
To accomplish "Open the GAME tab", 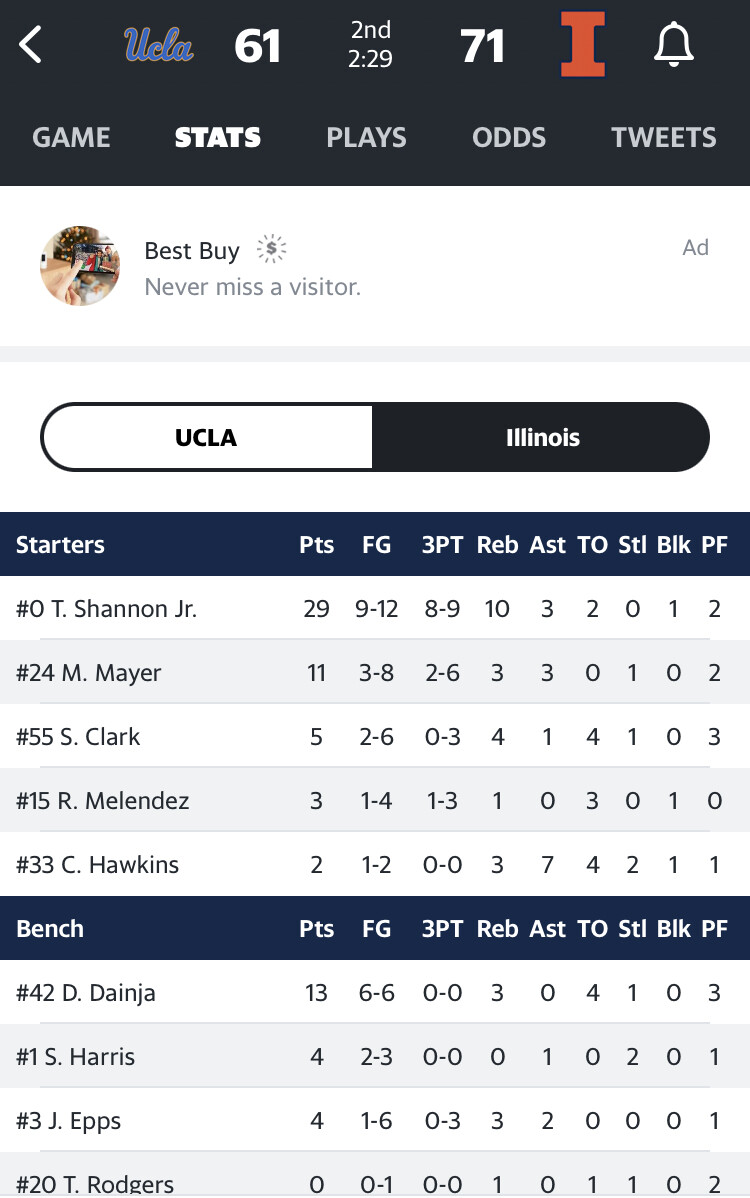I will coord(71,137).
